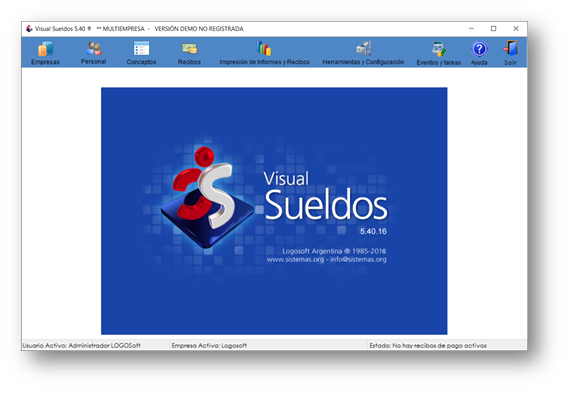Viewport: 570px width, 393px height.
Task: Click the Visual Sueldos title bar icon
Action: point(29,29)
